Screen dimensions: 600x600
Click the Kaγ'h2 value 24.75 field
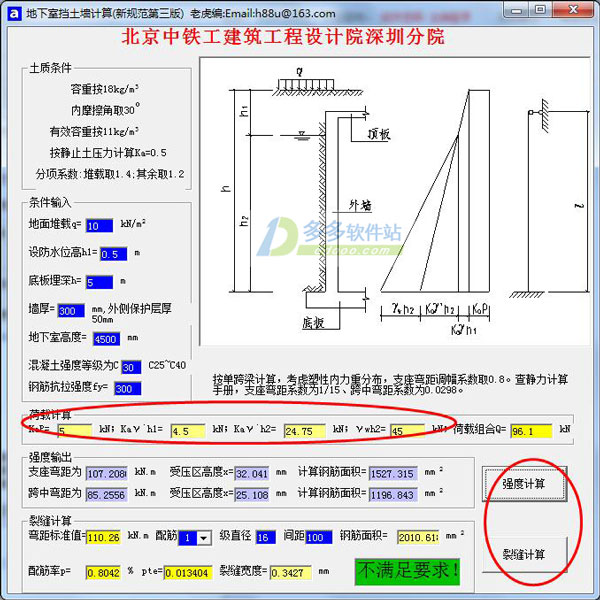click(305, 431)
